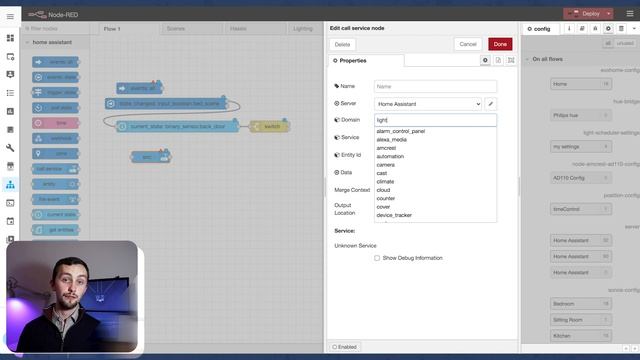Open the info tab icon in the right sidebar
640x360 pixels.
click(x=569, y=29)
